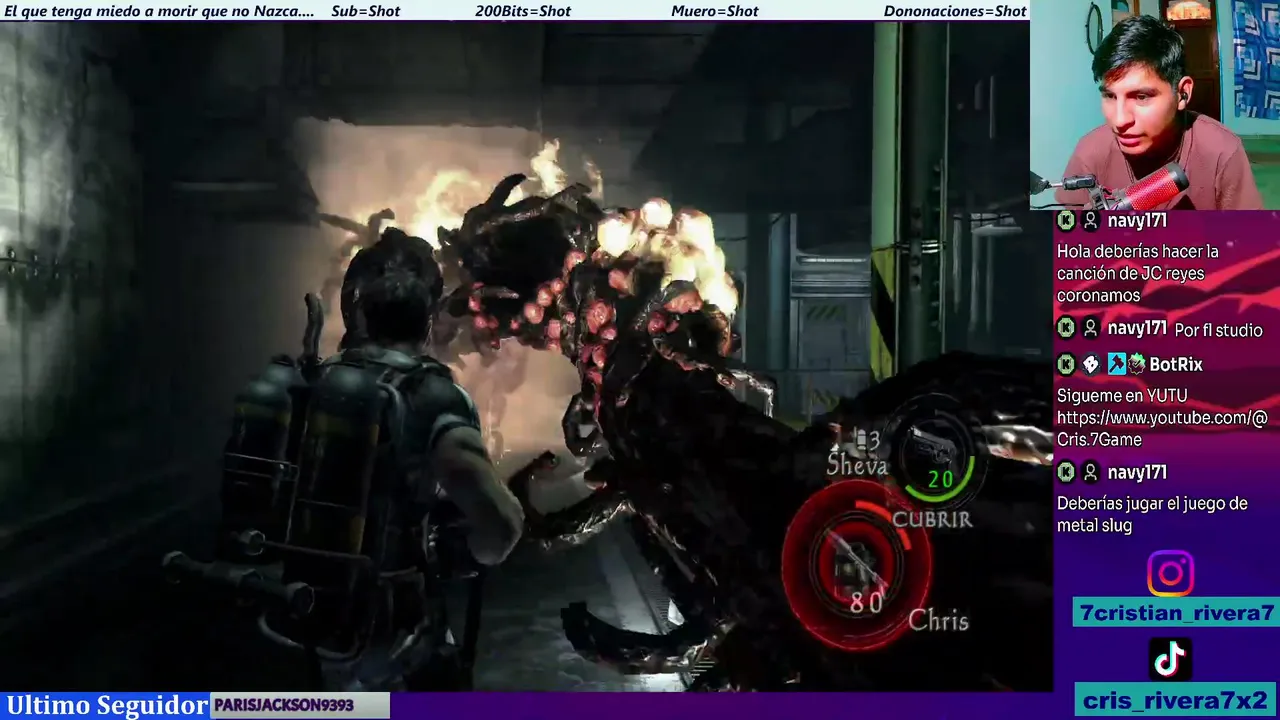1280x720 pixels.
Task: Click the cris_rivera7x2 TikTok handle
Action: click(x=1176, y=700)
